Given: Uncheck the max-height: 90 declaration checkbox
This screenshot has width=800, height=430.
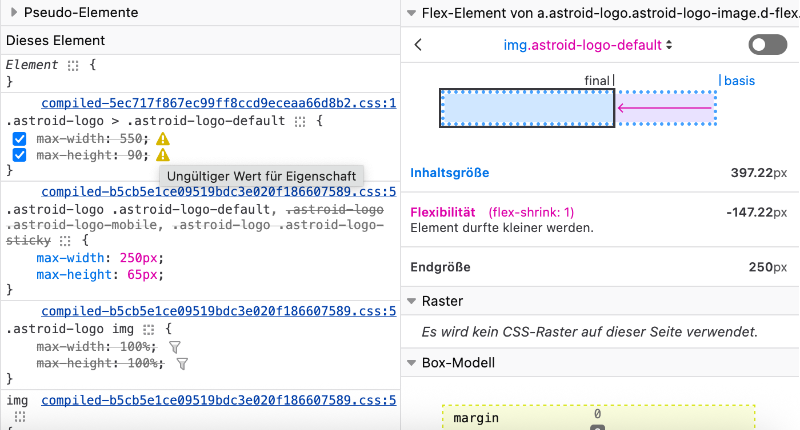Looking at the screenshot, I should [x=19, y=155].
